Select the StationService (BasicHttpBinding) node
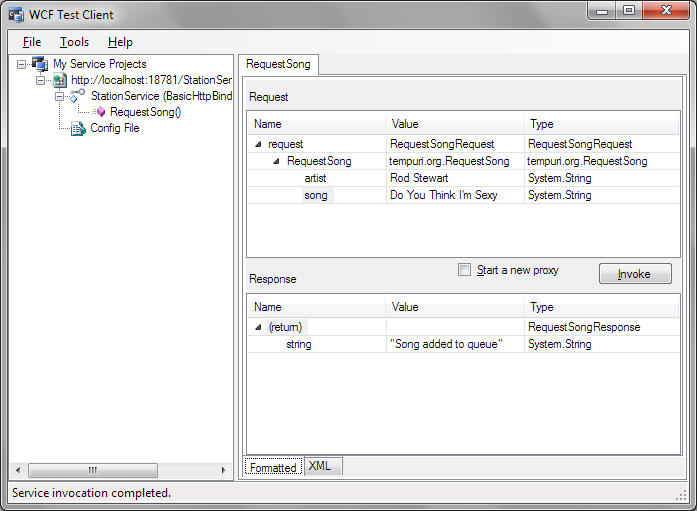 tap(161, 96)
